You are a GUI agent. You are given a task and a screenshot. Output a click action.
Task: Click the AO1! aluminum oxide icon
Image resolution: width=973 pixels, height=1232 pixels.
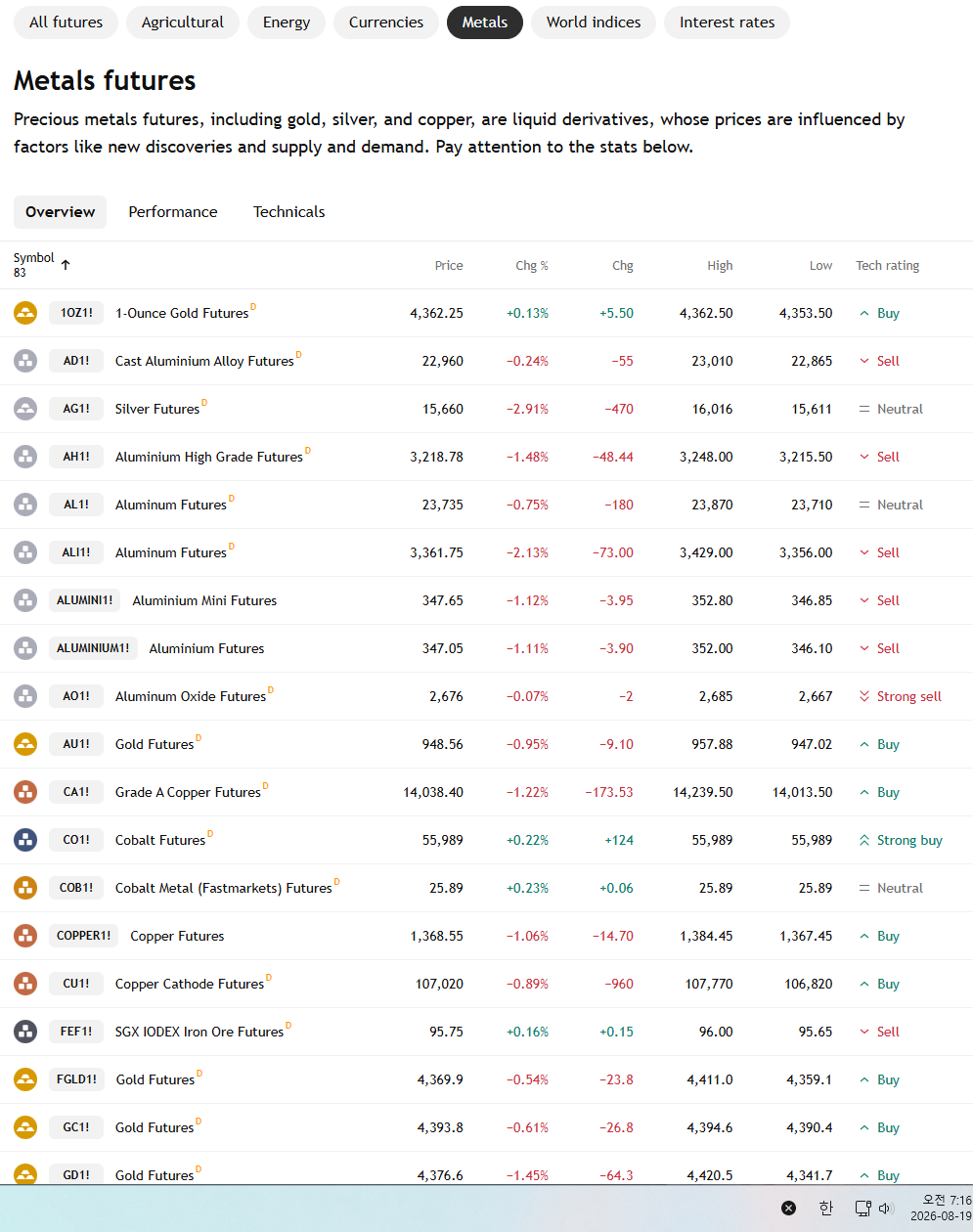[x=25, y=696]
